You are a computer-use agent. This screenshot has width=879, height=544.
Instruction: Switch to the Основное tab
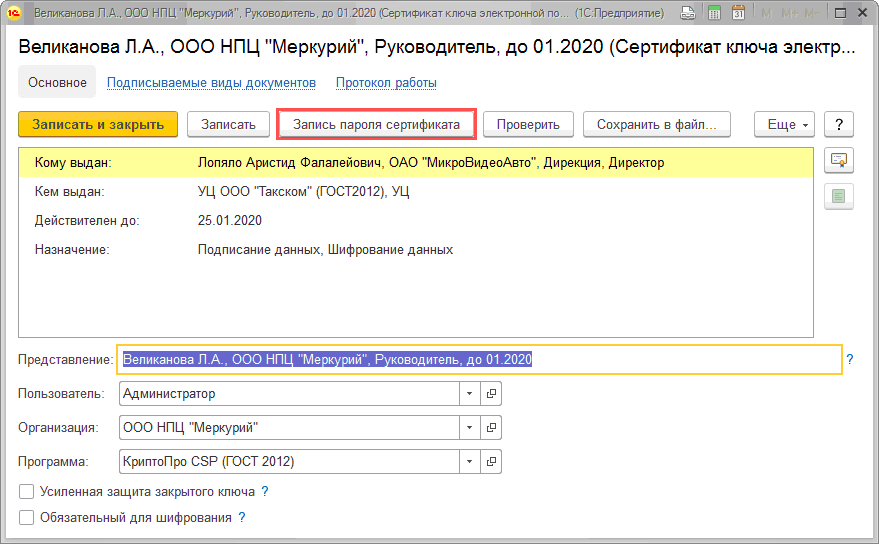point(57,82)
